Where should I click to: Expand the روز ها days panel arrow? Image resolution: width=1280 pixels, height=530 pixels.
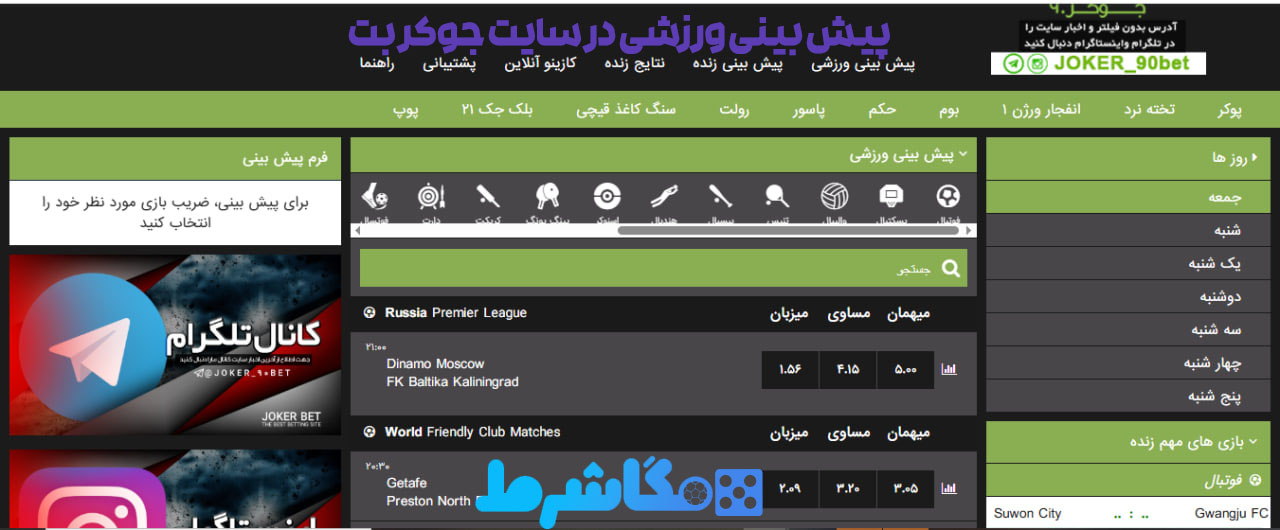pos(1254,158)
